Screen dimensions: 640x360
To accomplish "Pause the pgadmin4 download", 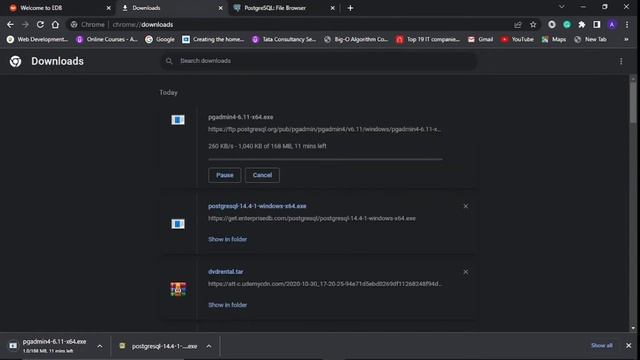I will coord(224,175).
